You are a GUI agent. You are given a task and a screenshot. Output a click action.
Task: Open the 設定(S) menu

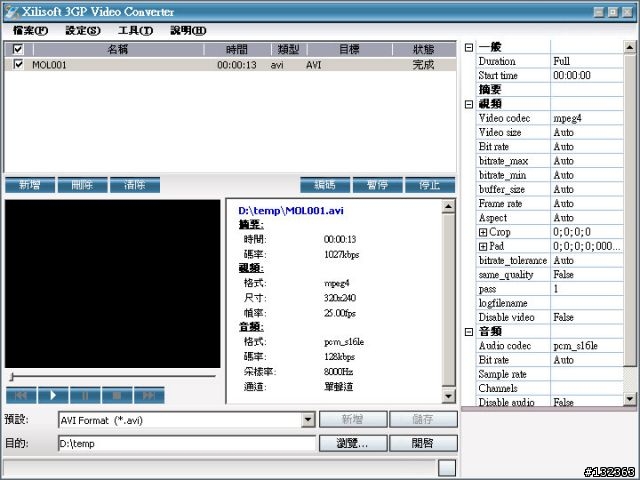click(x=83, y=31)
